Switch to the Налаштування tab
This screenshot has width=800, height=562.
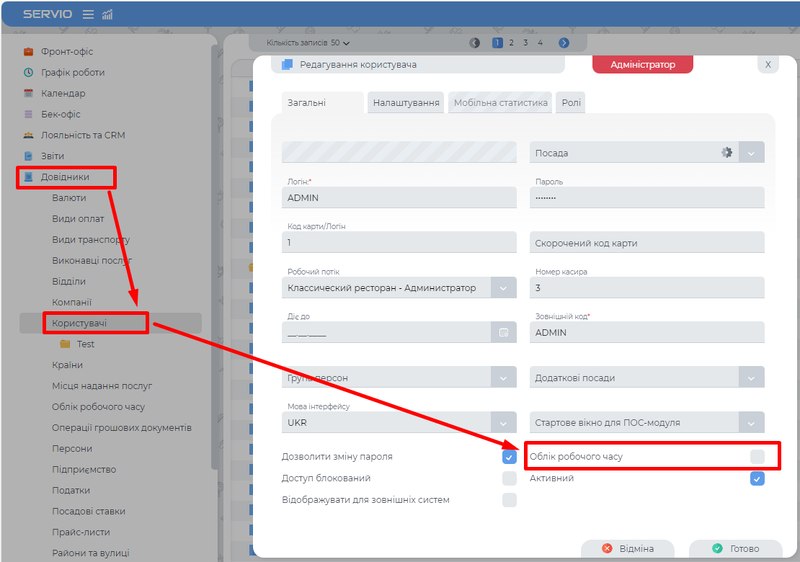pyautogui.click(x=405, y=103)
